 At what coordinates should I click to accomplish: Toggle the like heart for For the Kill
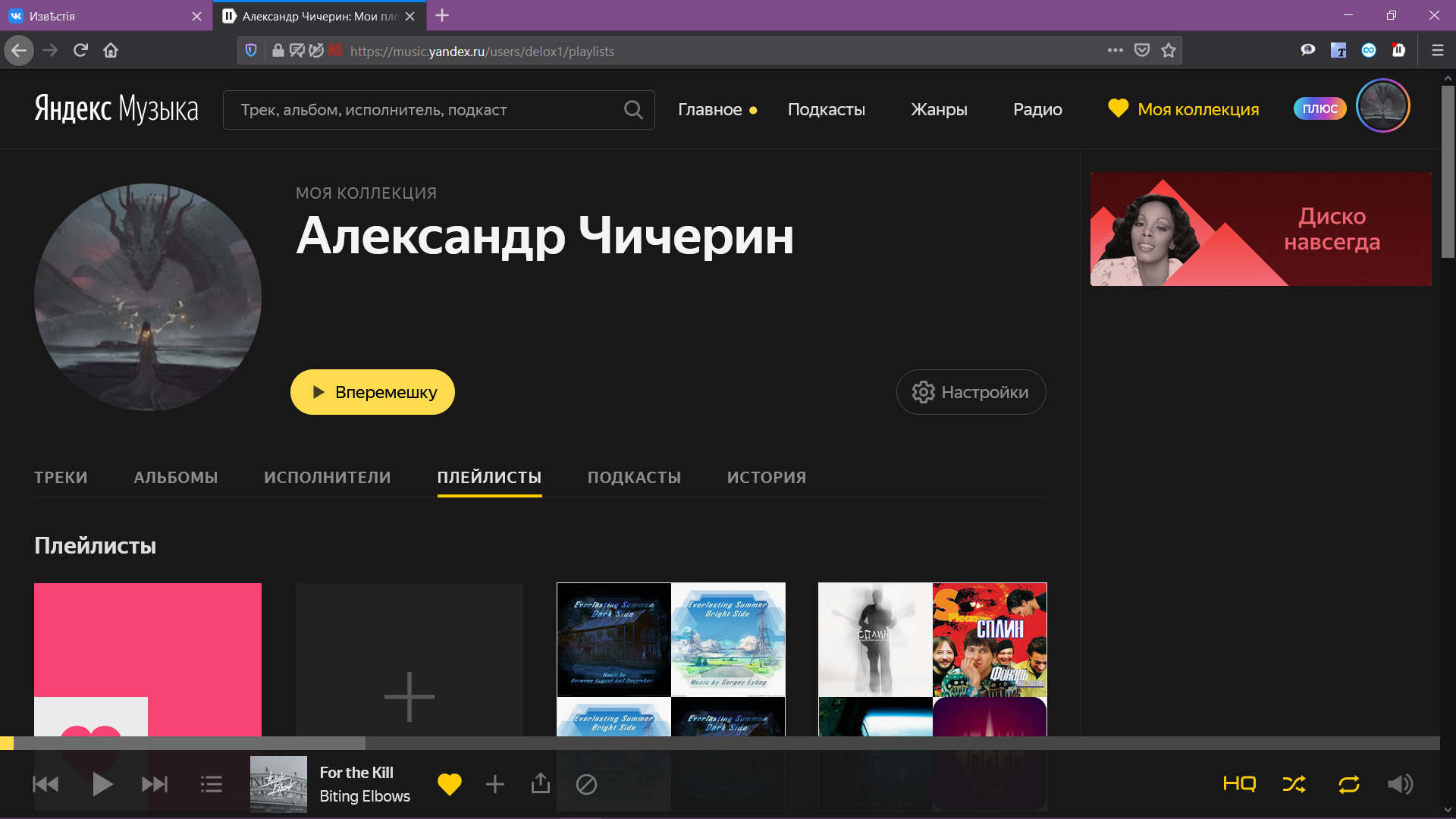(450, 784)
